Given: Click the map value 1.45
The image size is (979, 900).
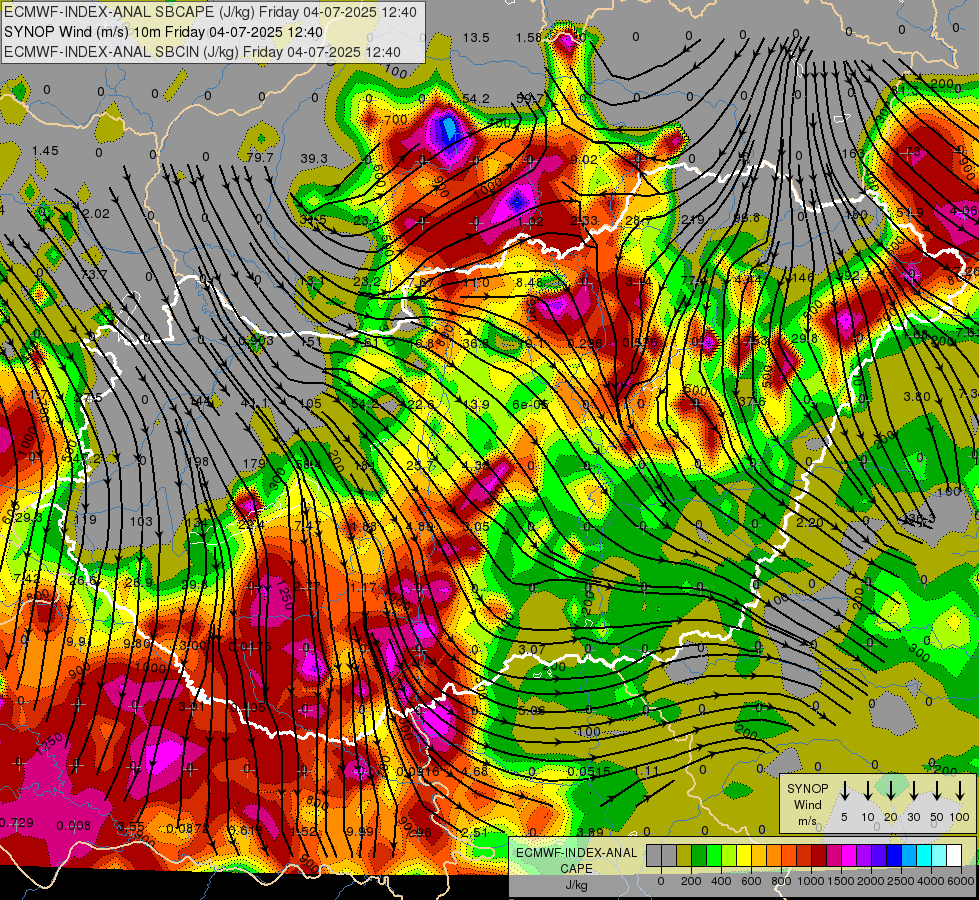Looking at the screenshot, I should pyautogui.click(x=45, y=151).
